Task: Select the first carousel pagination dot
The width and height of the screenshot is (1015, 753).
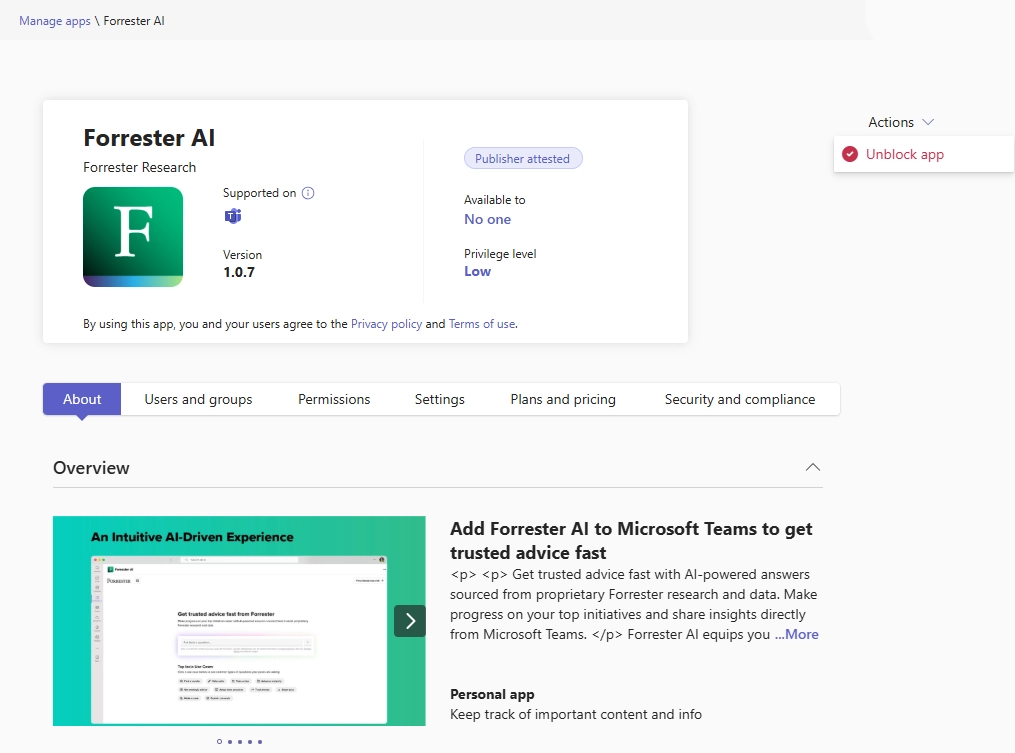Action: tap(219, 742)
